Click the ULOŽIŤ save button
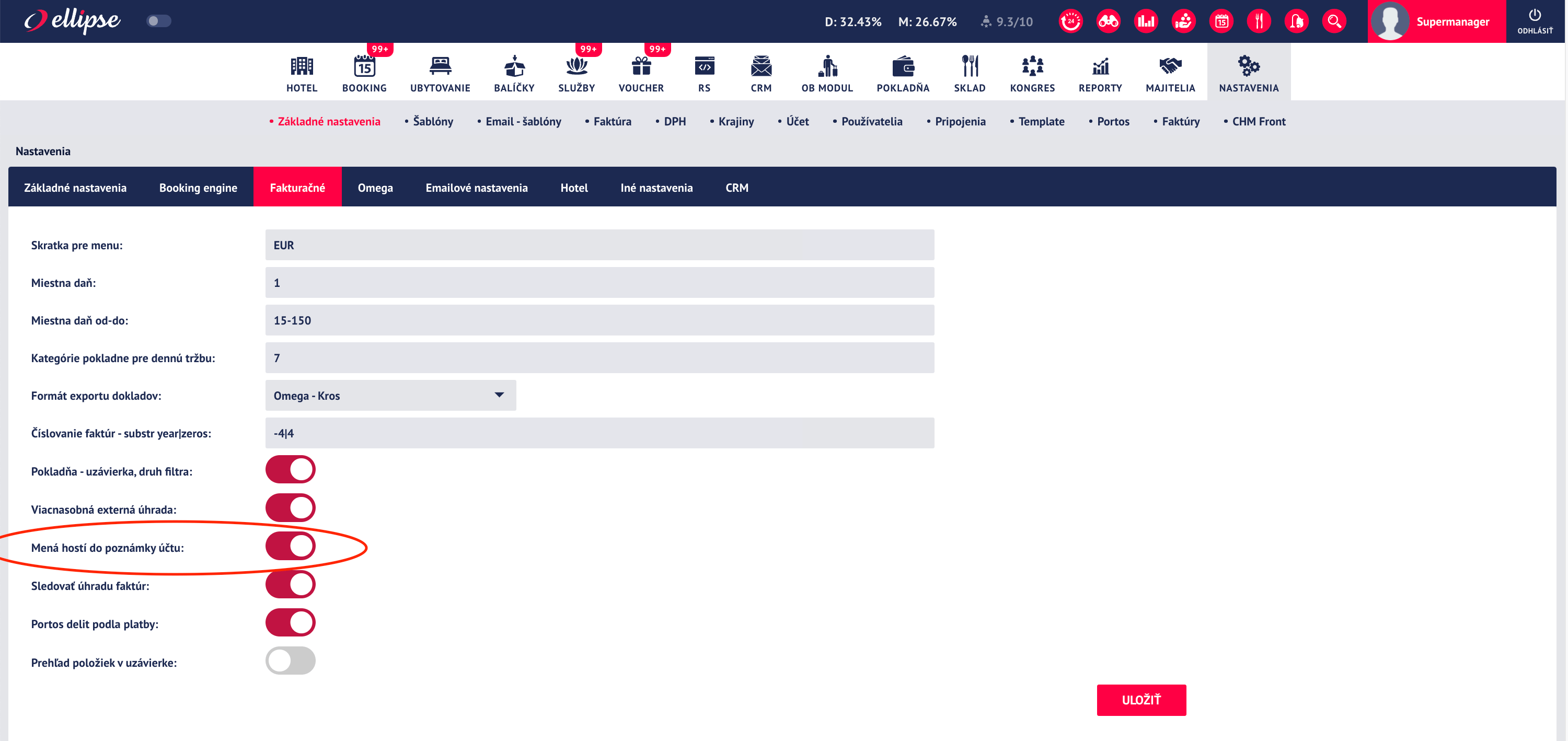Image resolution: width=1568 pixels, height=741 pixels. (1142, 700)
